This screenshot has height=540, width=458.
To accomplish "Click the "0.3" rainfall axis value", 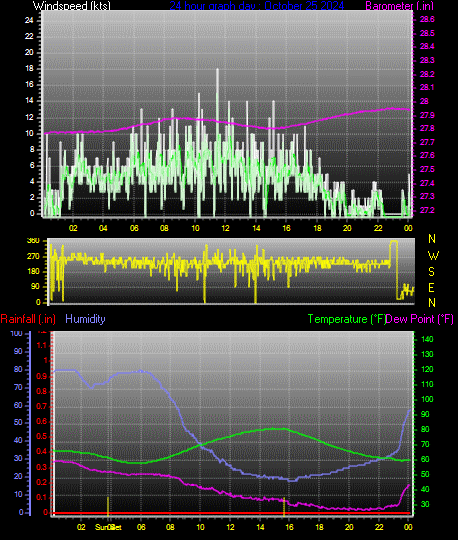I will click(42, 467).
